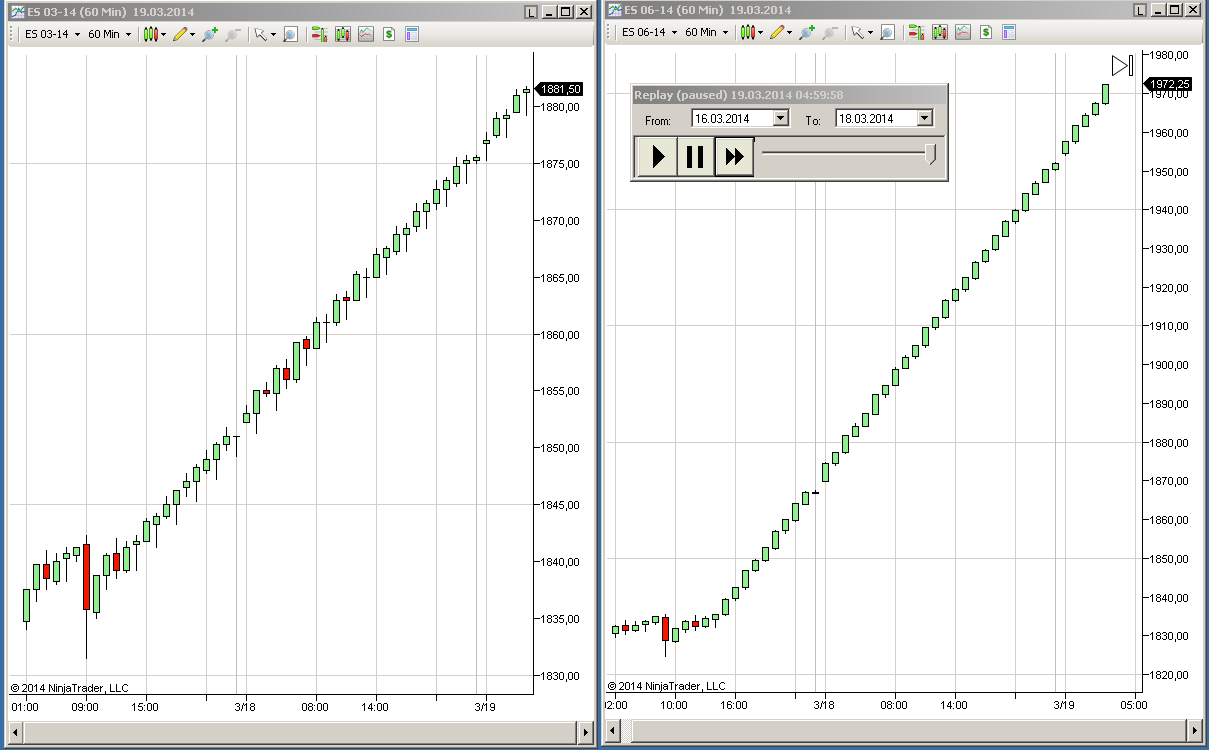This screenshot has width=1209, height=750.
Task: Expand ES 03-14 instrument selector dropdown
Action: [77, 34]
